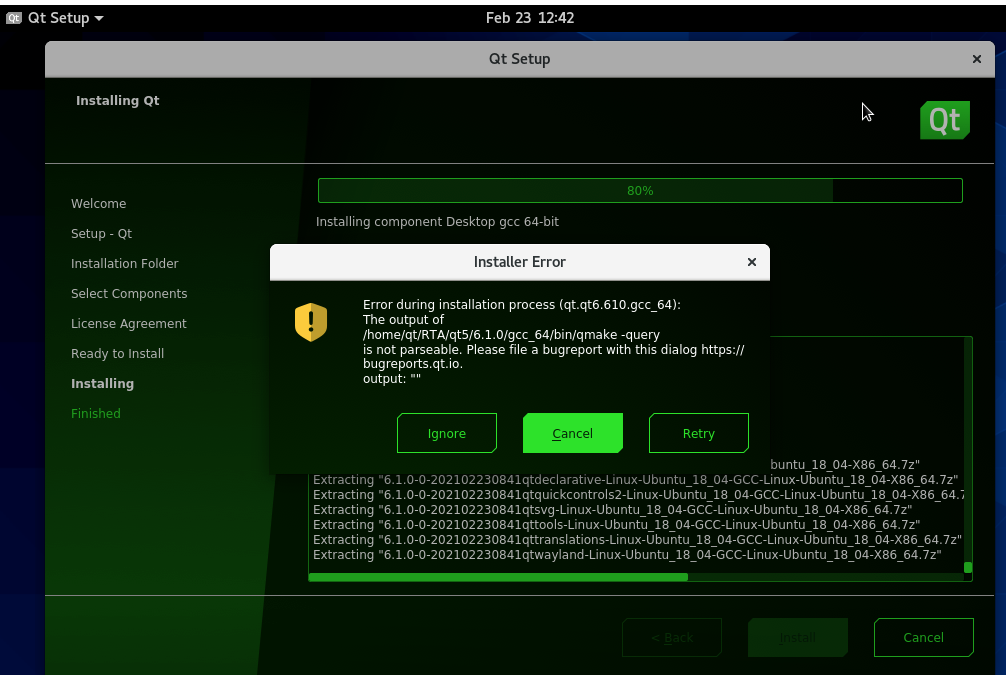Select the Select Components step

(129, 293)
